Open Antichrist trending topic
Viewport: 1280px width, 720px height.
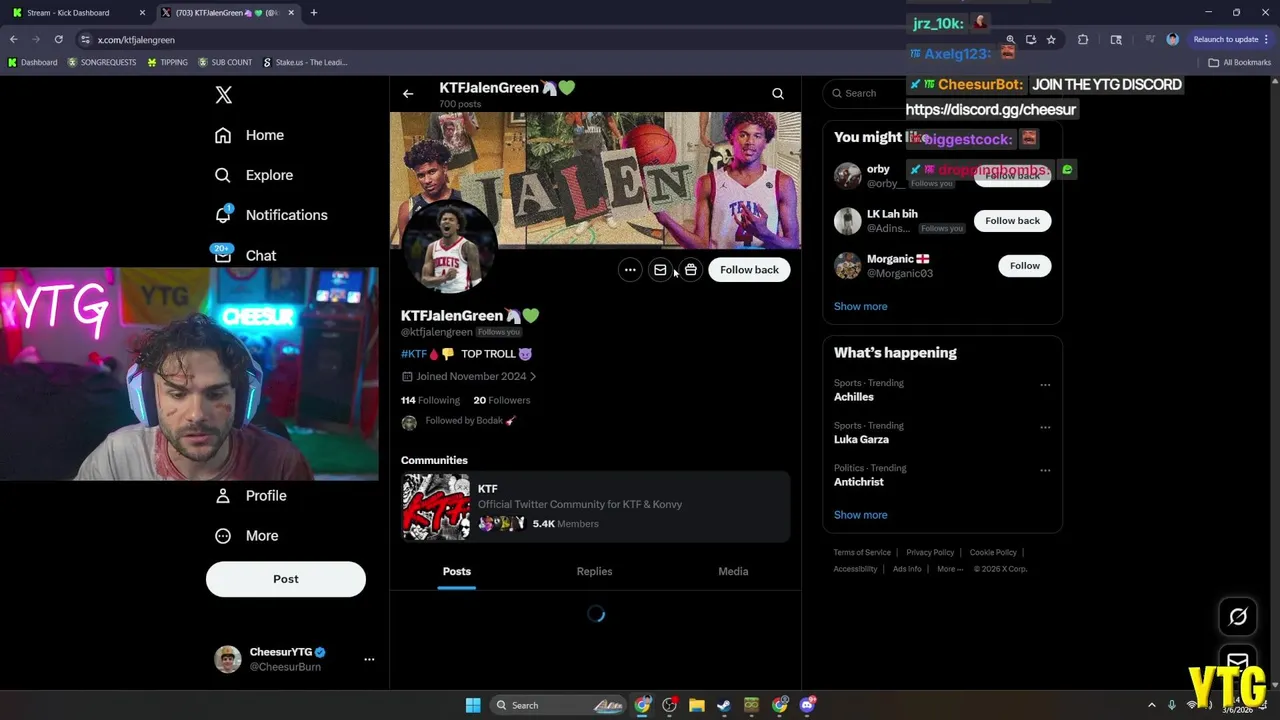point(859,482)
